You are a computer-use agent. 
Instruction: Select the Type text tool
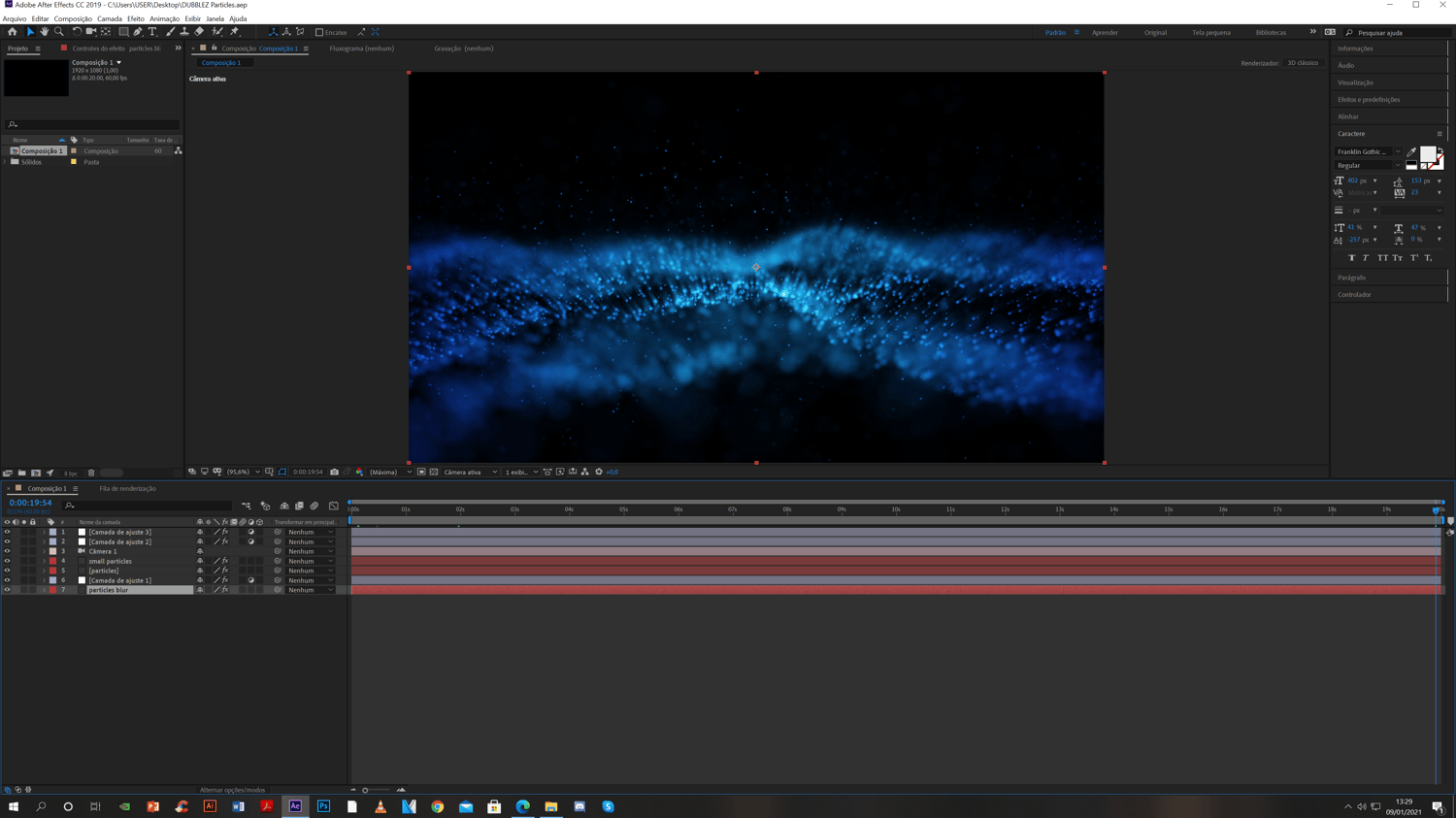[x=152, y=32]
